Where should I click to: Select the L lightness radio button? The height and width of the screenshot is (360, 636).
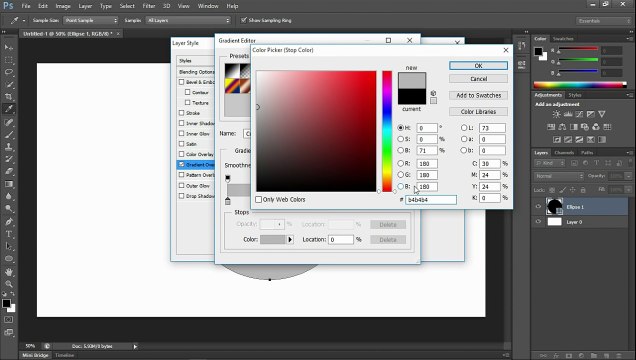464,128
